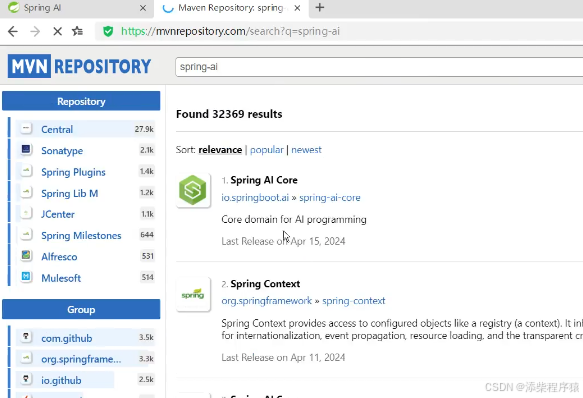Viewport: 583px width, 398px height.
Task: Open the Spring Context result title
Action: pyautogui.click(x=265, y=284)
